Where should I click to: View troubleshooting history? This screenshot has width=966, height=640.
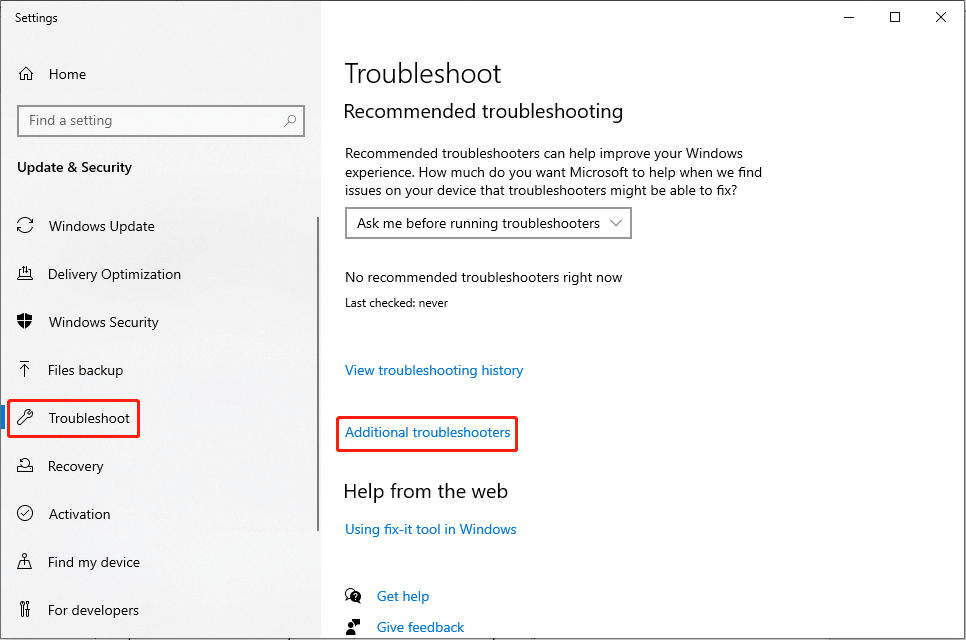click(x=434, y=370)
